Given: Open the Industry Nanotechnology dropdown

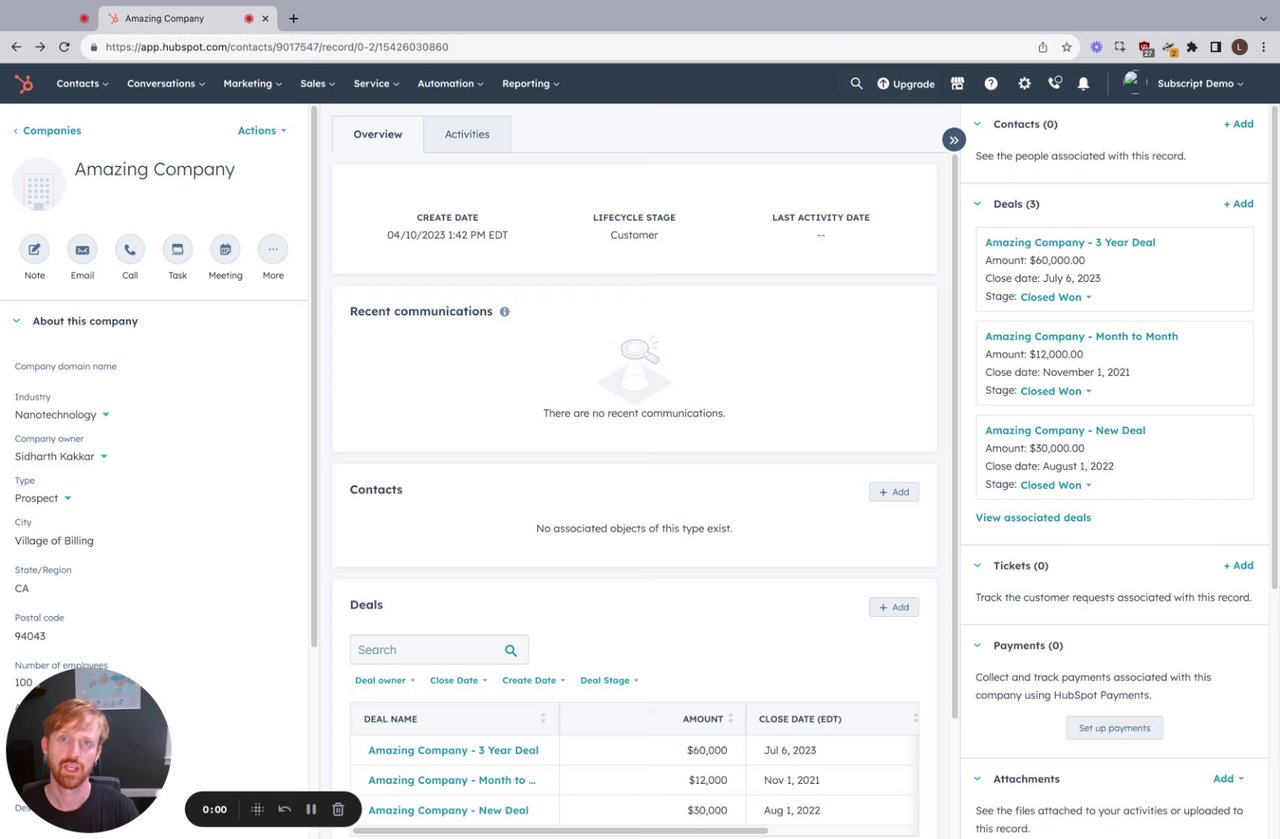Looking at the screenshot, I should (x=62, y=415).
